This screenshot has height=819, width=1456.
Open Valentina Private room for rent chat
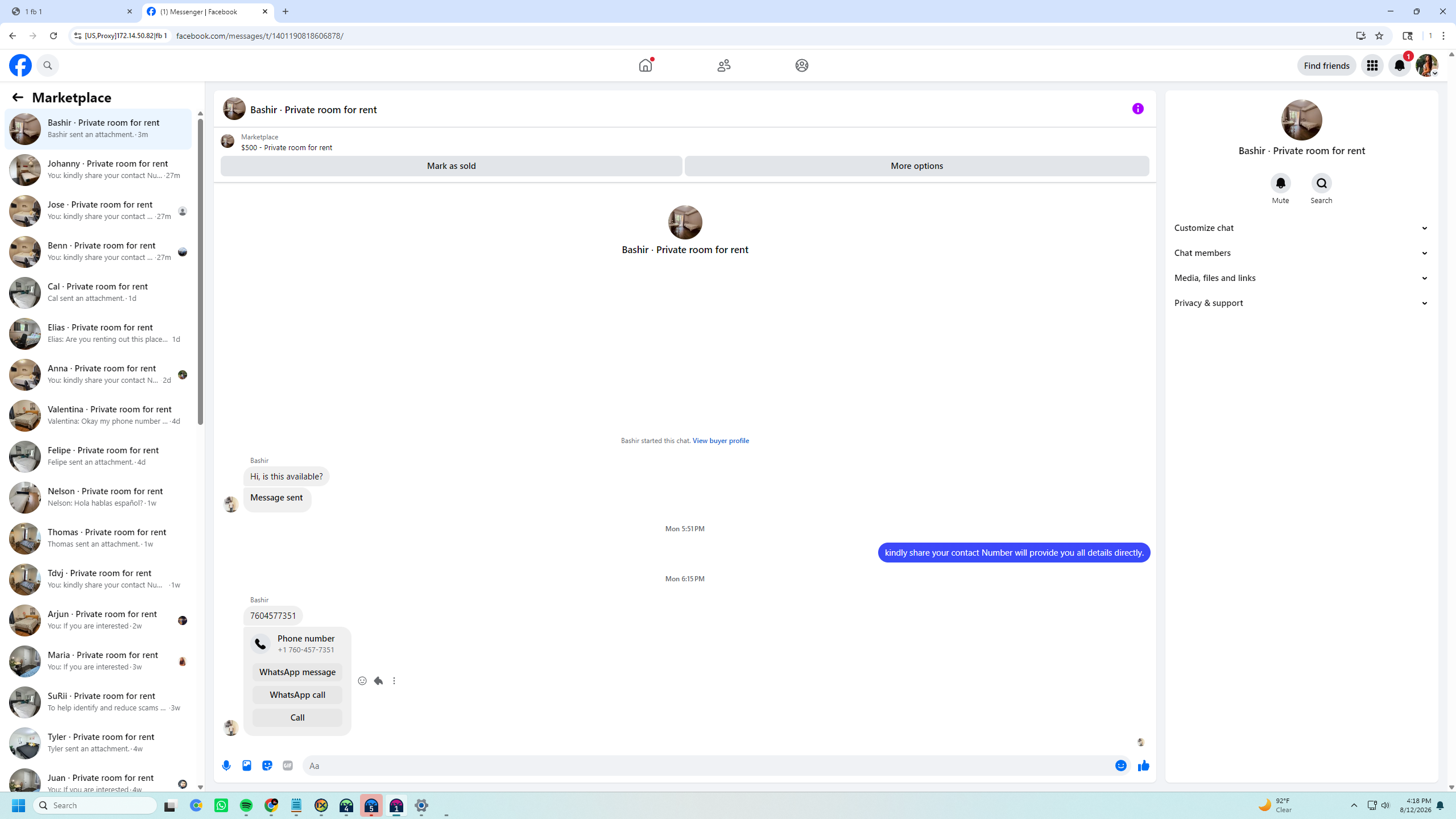98,416
